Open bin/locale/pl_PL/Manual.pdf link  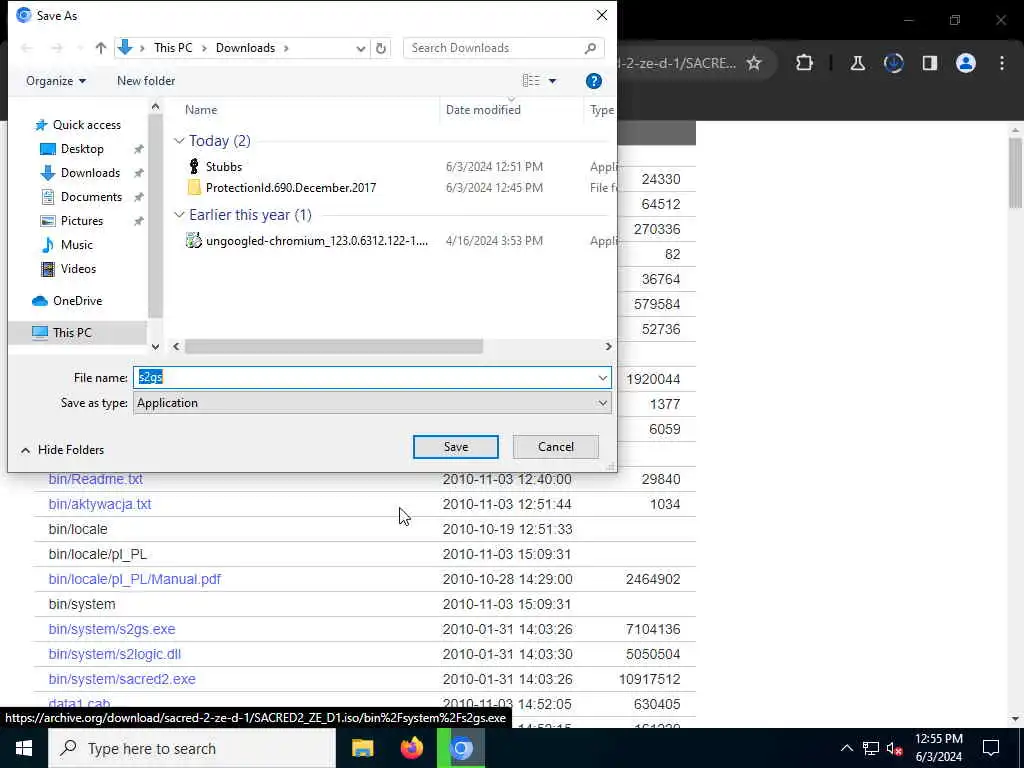[x=135, y=579]
